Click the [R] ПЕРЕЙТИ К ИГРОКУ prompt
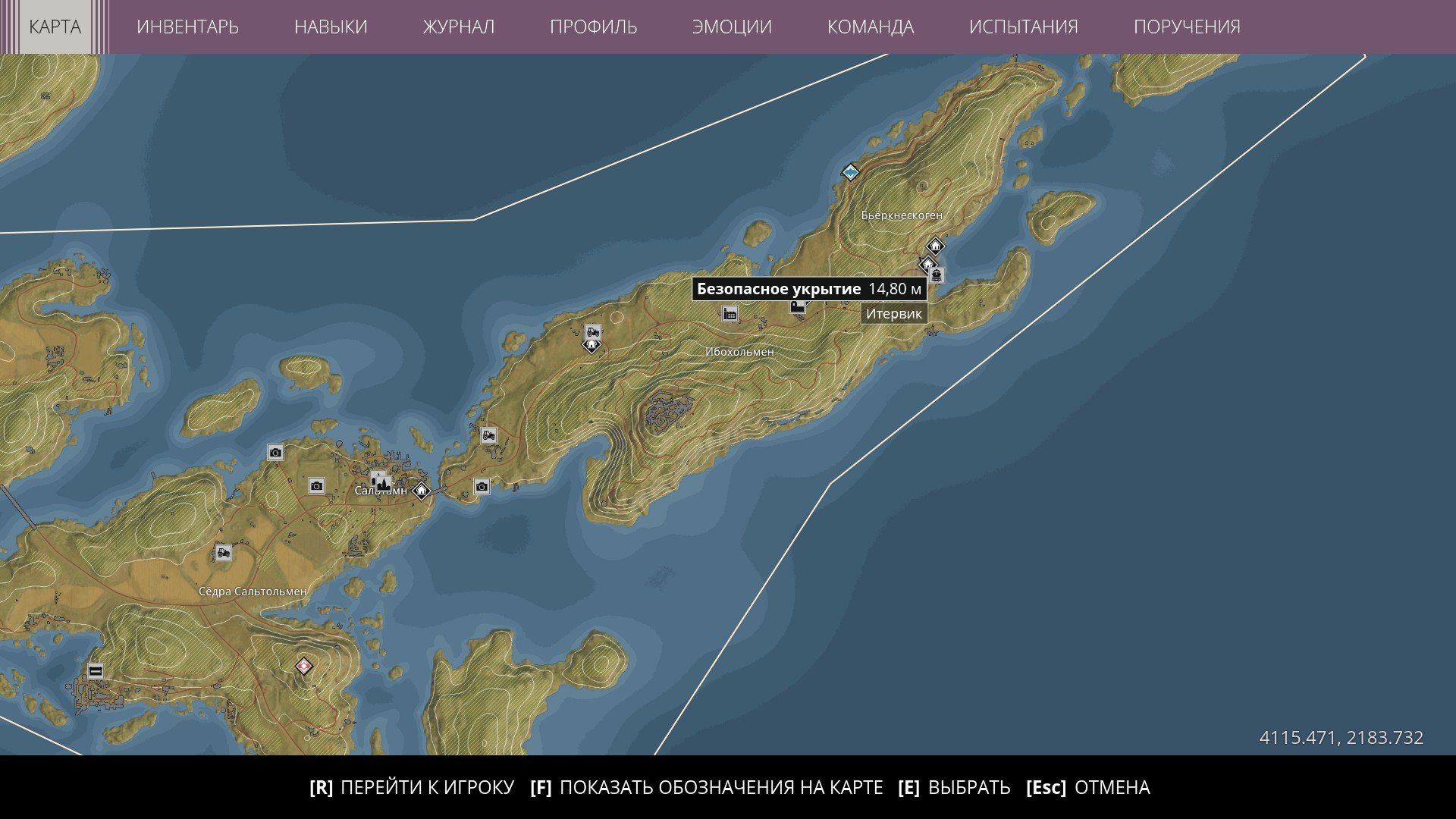1456x819 pixels. click(412, 787)
